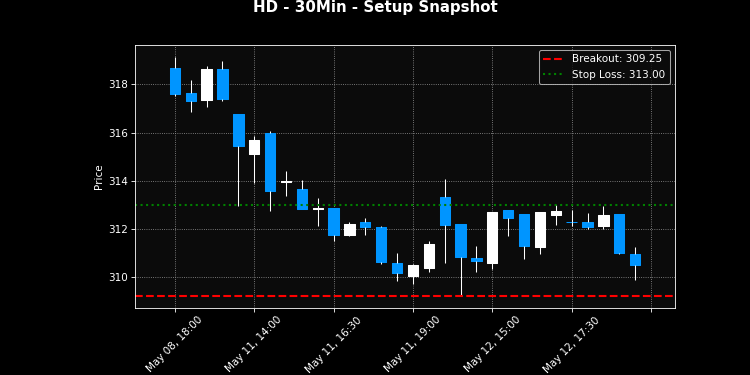Click the 316 price tick label
750x375 pixels.
point(118,133)
